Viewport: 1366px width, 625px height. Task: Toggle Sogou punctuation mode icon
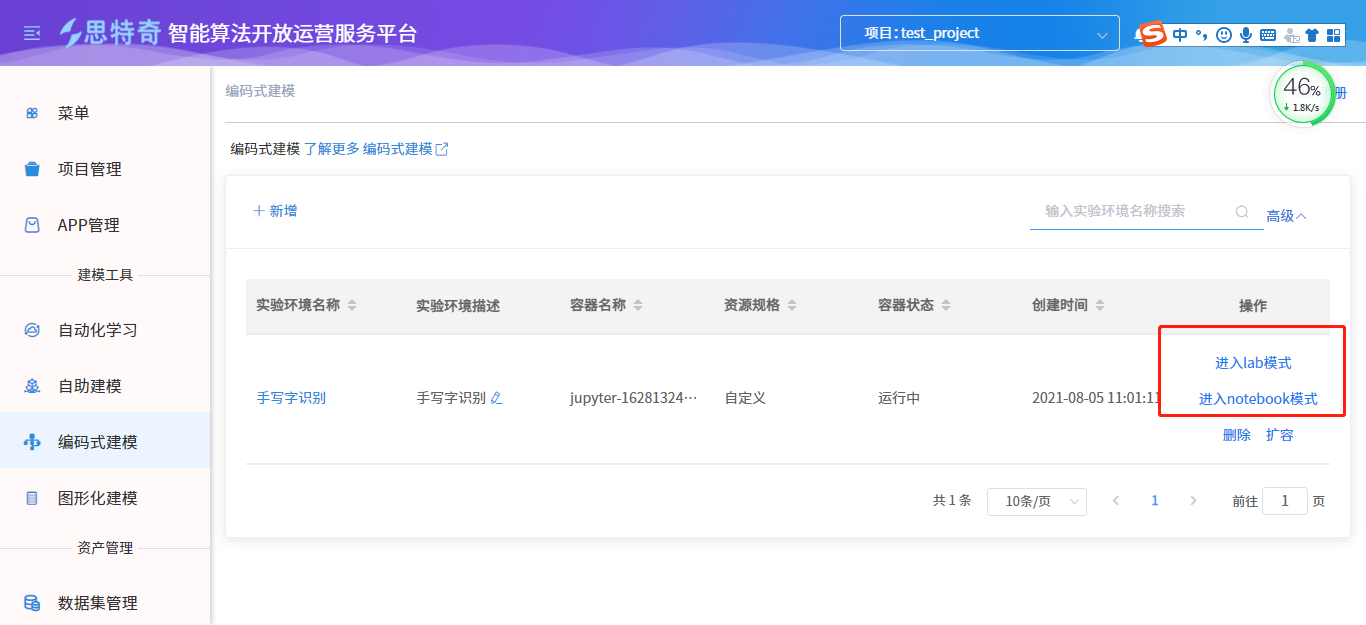(1202, 35)
